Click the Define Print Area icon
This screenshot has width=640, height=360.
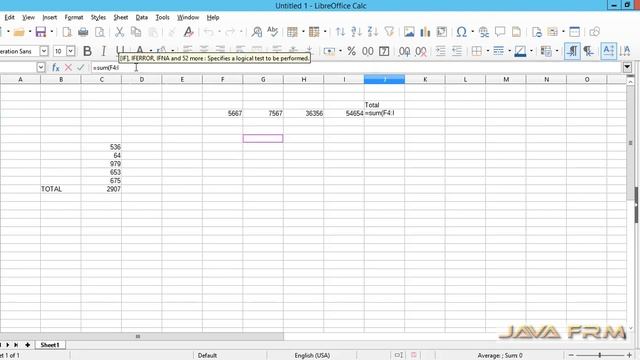coord(537,32)
